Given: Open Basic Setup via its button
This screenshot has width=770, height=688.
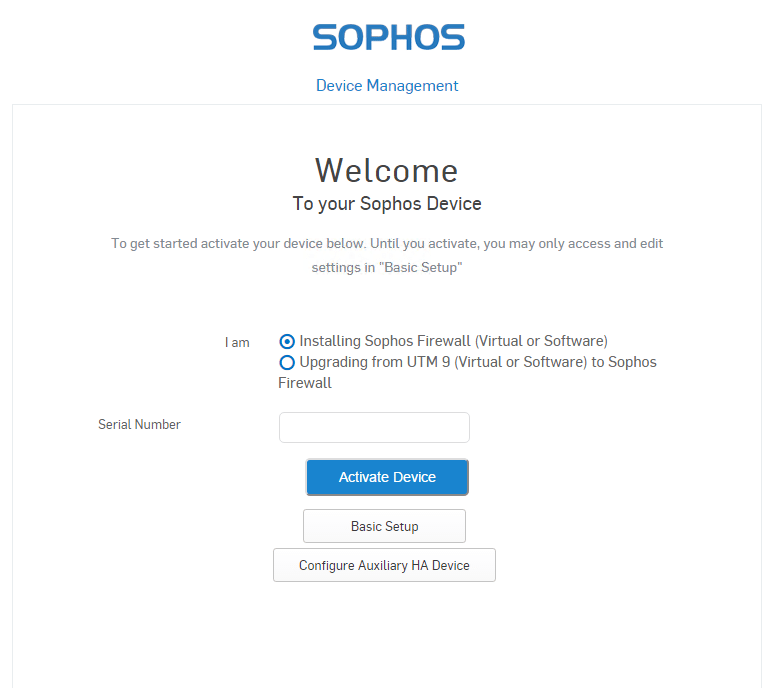Looking at the screenshot, I should pyautogui.click(x=384, y=526).
